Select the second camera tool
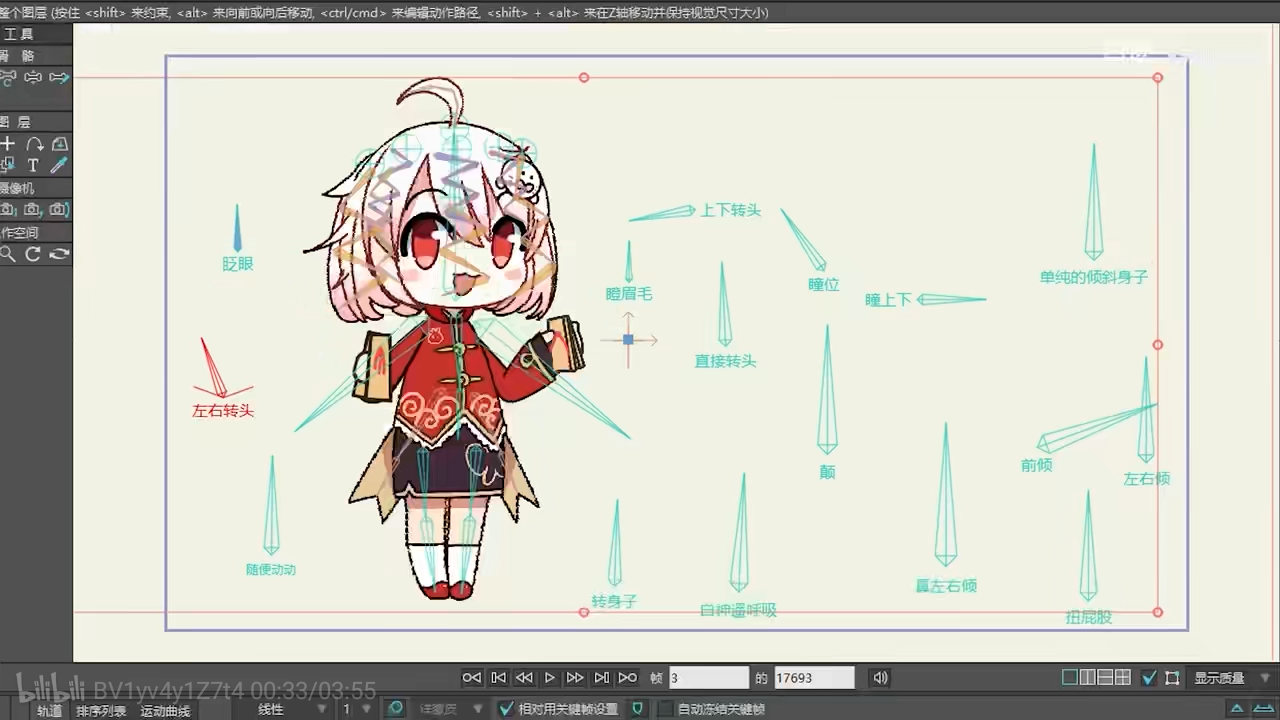 click(33, 210)
